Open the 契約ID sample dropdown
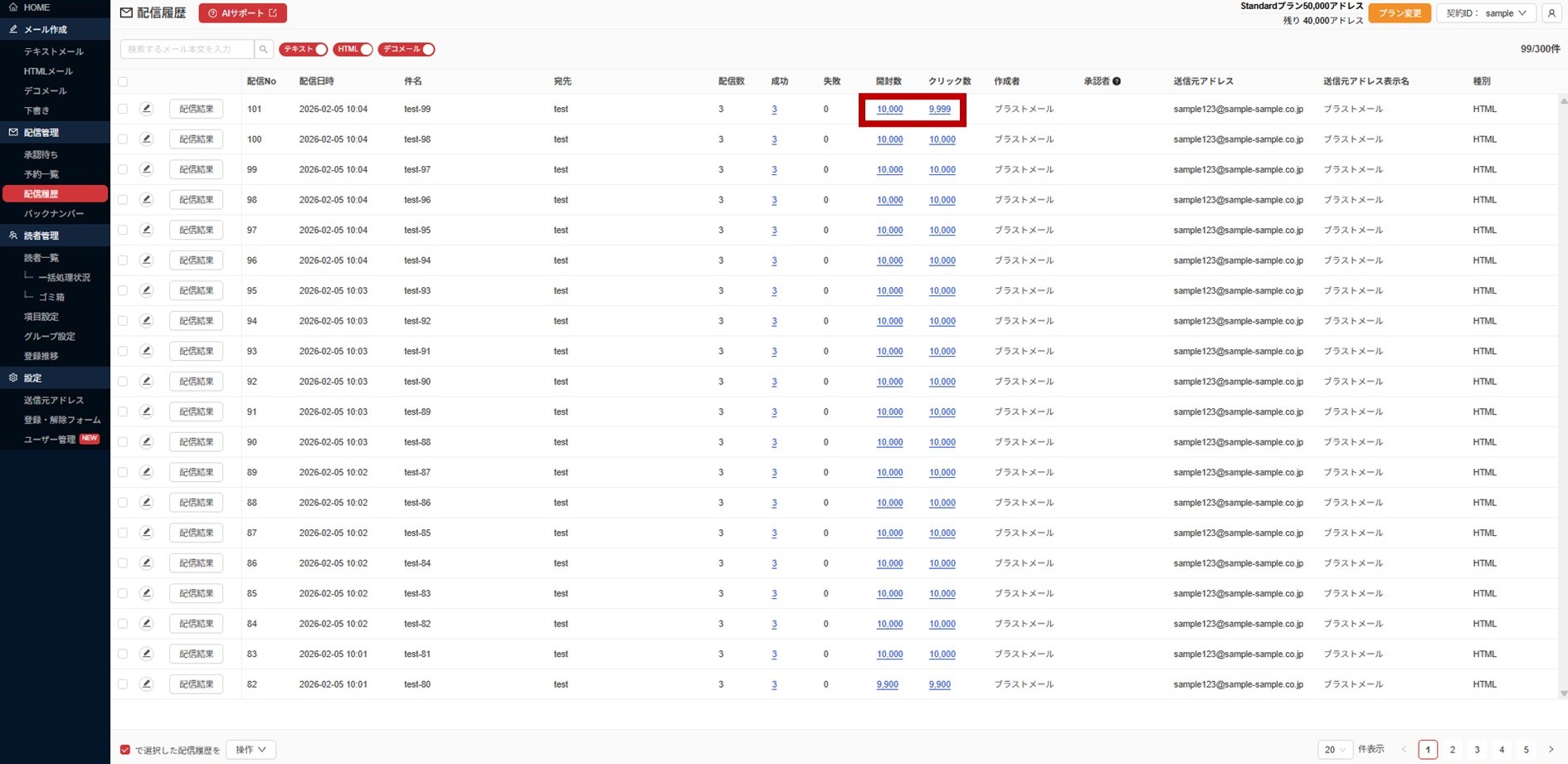The width and height of the screenshot is (1568, 764). tap(1486, 13)
